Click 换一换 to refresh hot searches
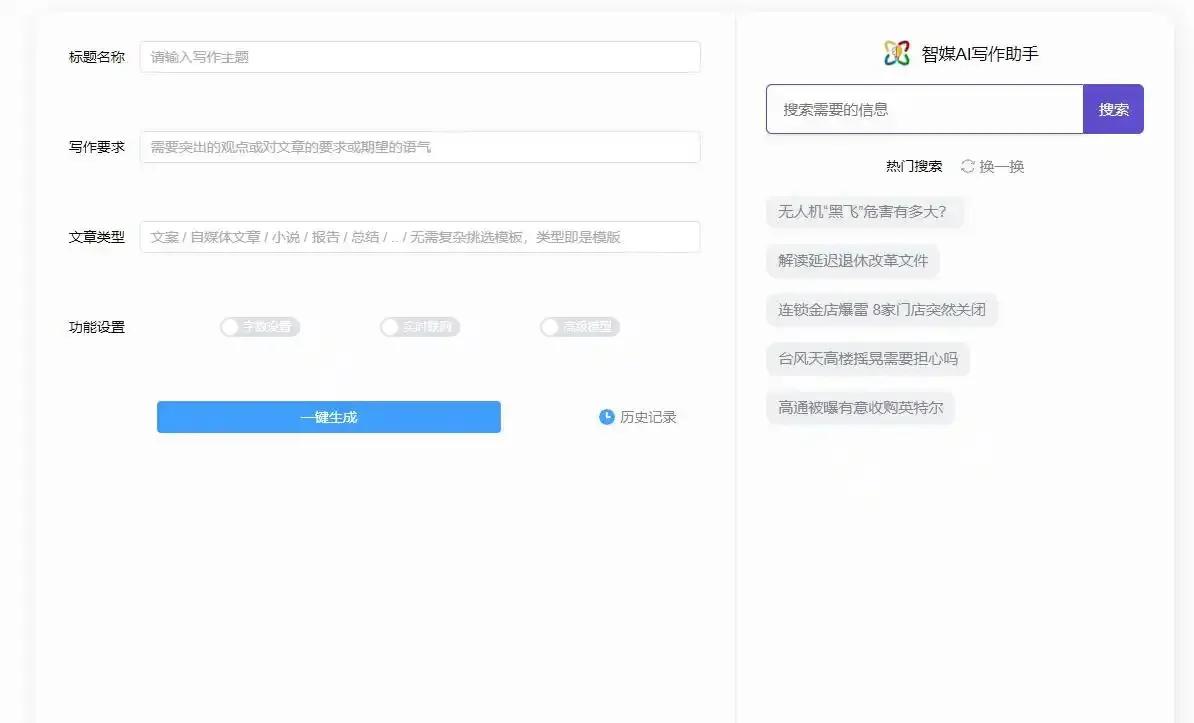The width and height of the screenshot is (1194, 723). click(1001, 166)
